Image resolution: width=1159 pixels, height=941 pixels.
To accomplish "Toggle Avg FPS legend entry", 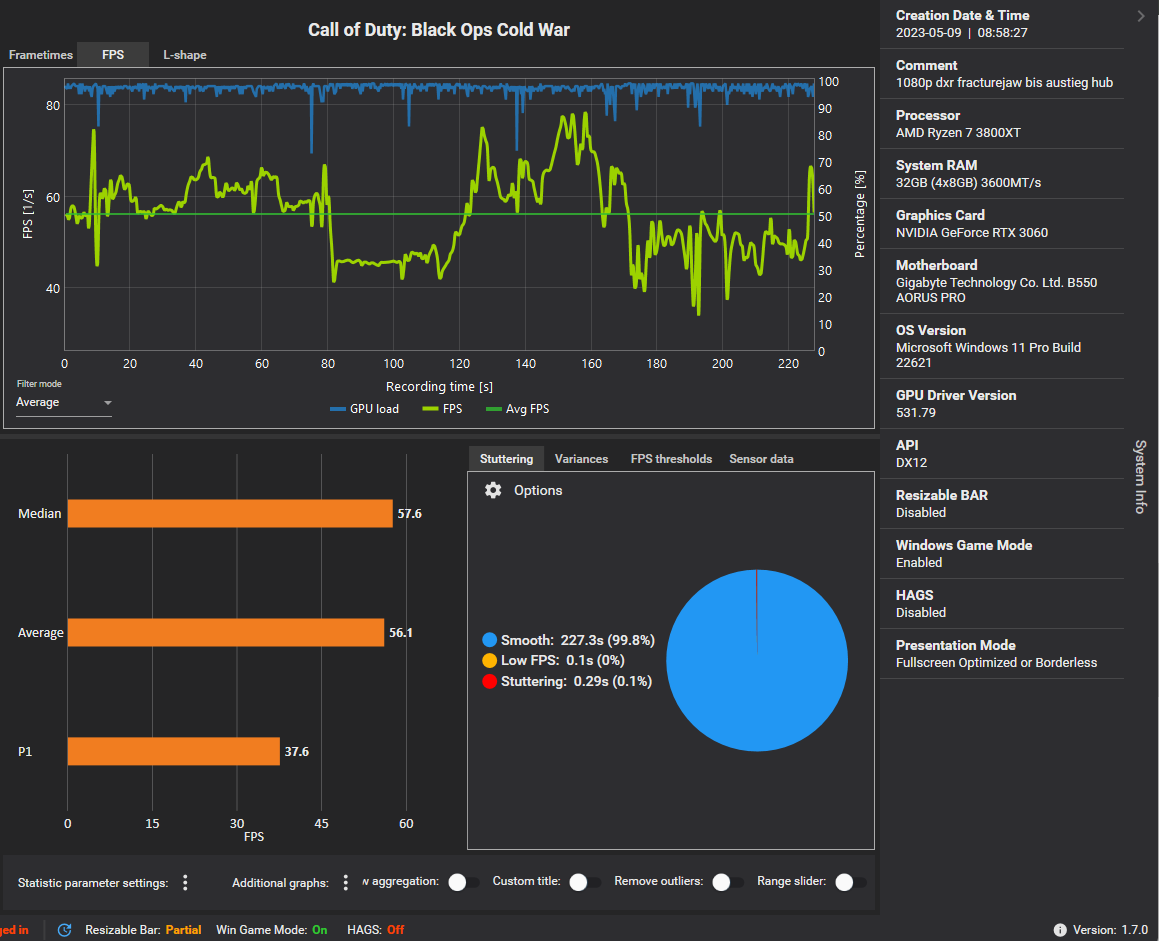I will click(x=517, y=409).
